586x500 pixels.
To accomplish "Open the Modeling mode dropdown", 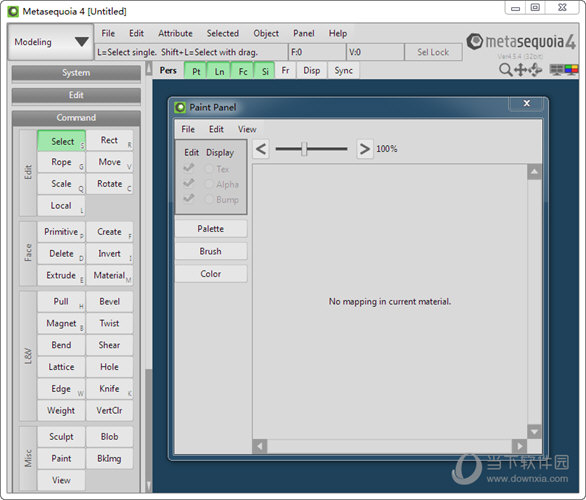I will [x=50, y=42].
